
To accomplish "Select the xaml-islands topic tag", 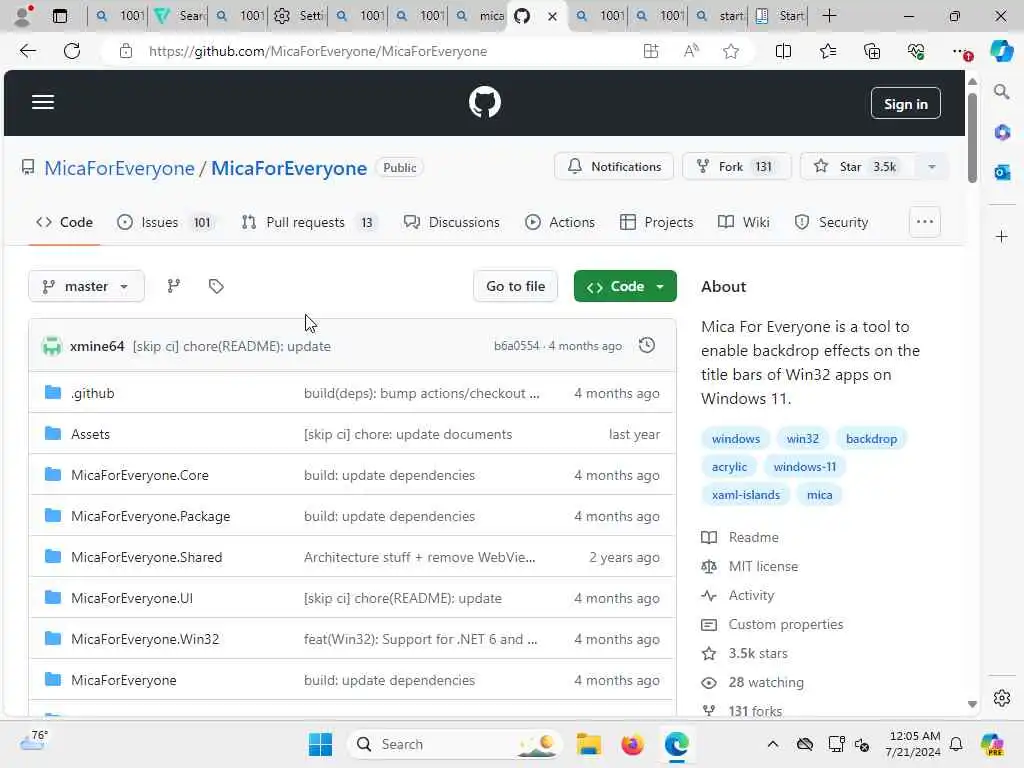I will [746, 495].
